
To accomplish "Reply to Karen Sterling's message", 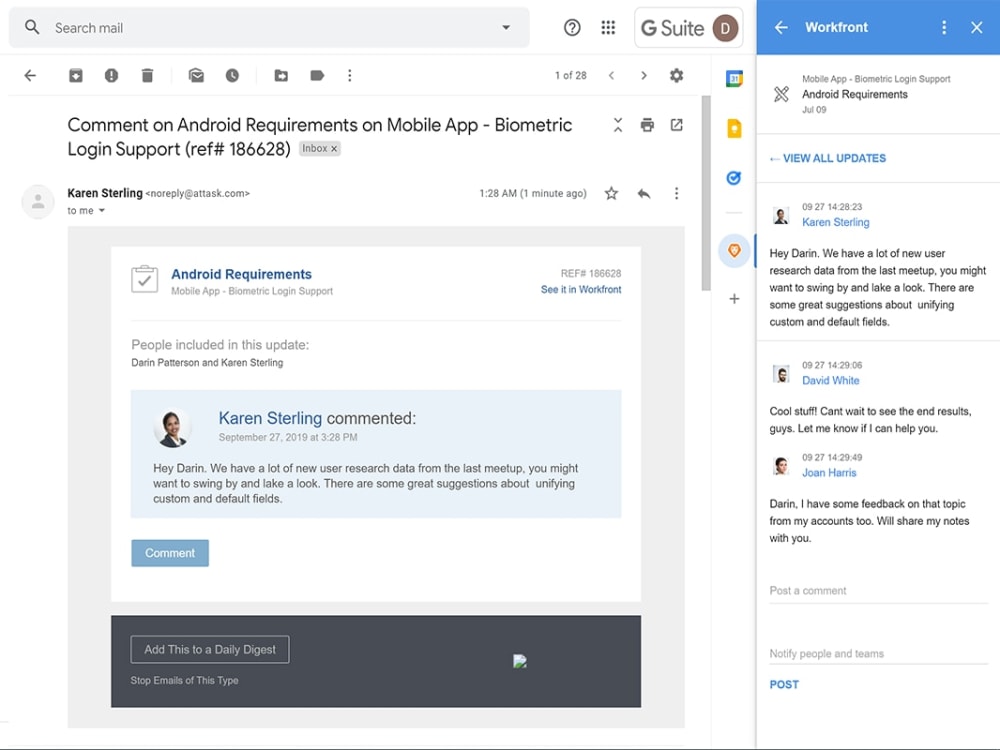I will pos(644,193).
